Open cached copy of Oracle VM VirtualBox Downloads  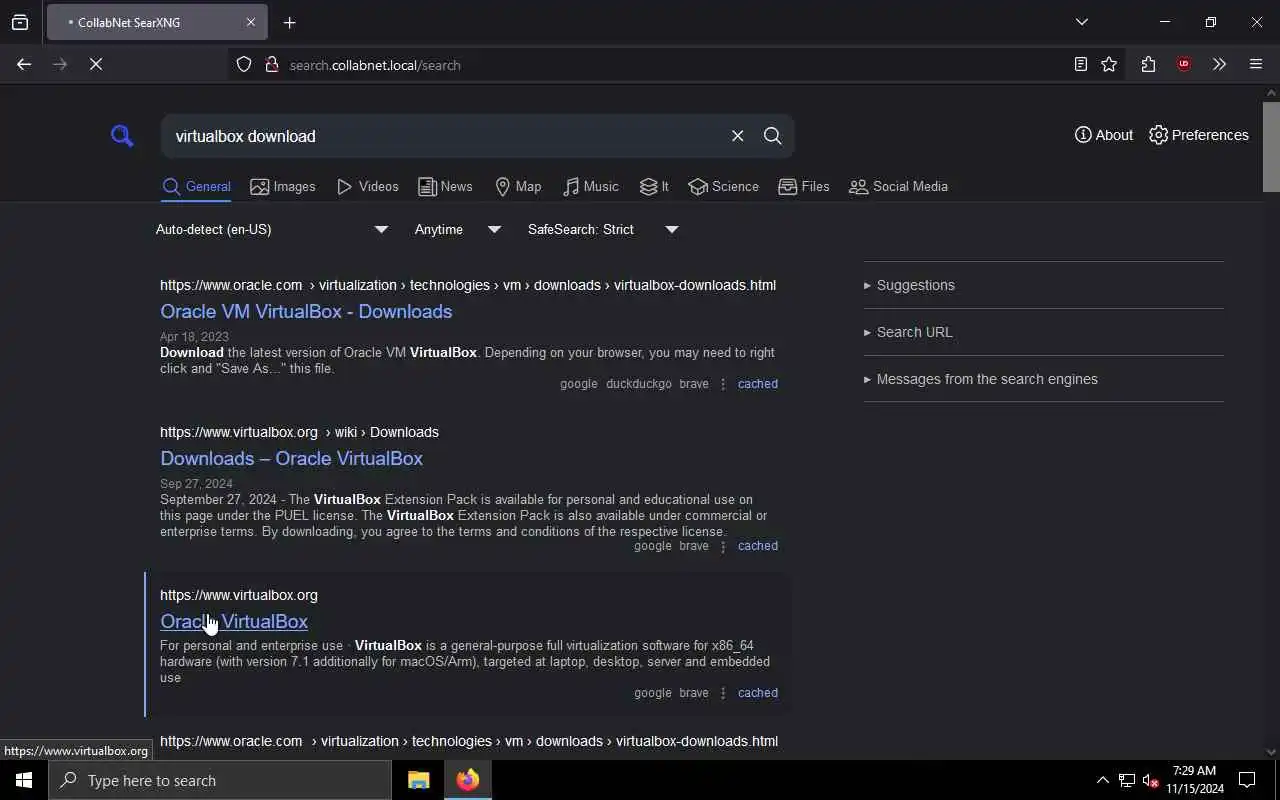tap(757, 384)
